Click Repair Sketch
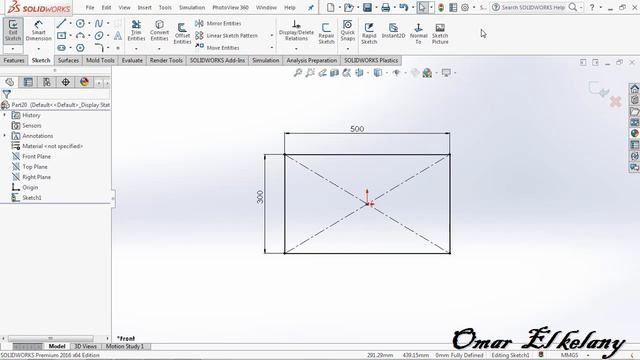 [x=326, y=33]
